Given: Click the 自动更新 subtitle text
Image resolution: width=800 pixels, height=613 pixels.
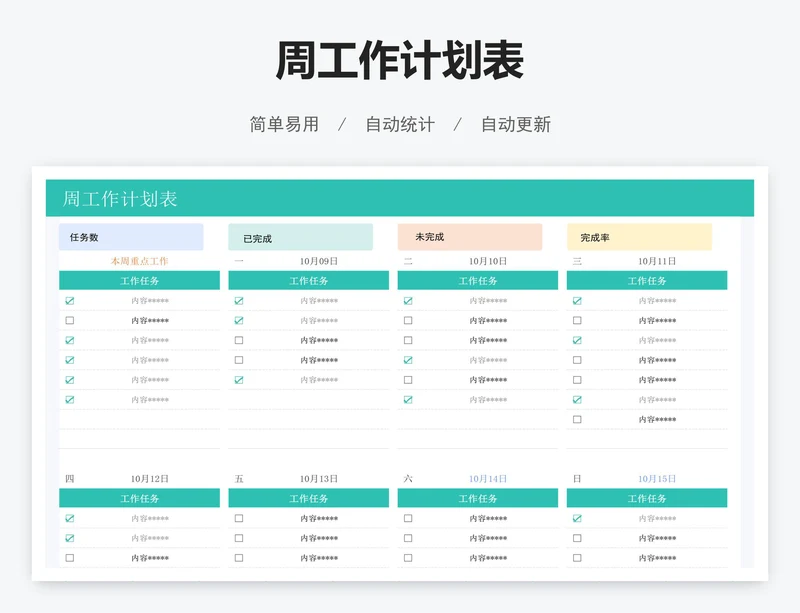Looking at the screenshot, I should (516, 124).
